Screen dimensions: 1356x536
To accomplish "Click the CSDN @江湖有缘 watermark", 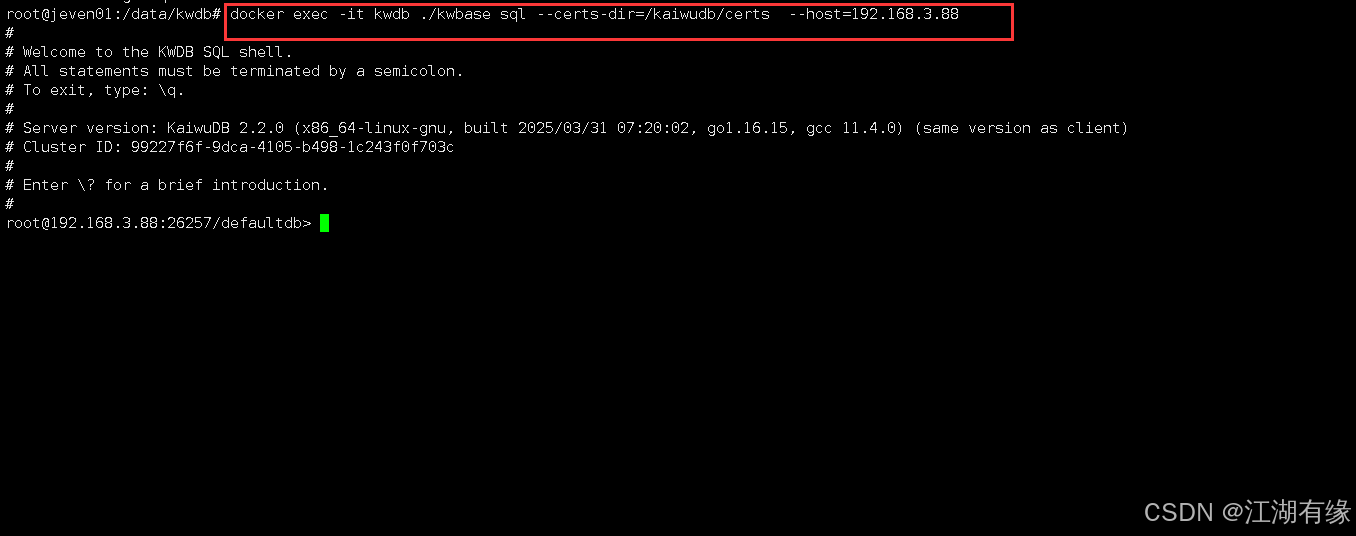I will click(x=1247, y=512).
